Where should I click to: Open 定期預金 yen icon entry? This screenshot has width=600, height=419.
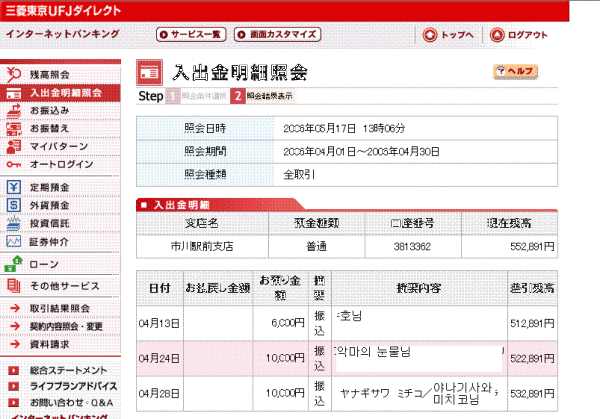(x=14, y=187)
